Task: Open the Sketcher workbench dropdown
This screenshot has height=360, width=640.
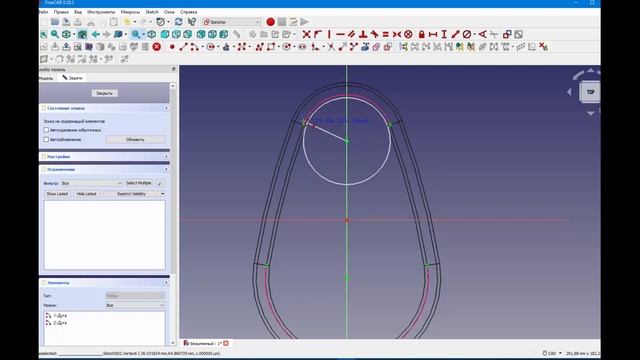Action: click(x=231, y=22)
